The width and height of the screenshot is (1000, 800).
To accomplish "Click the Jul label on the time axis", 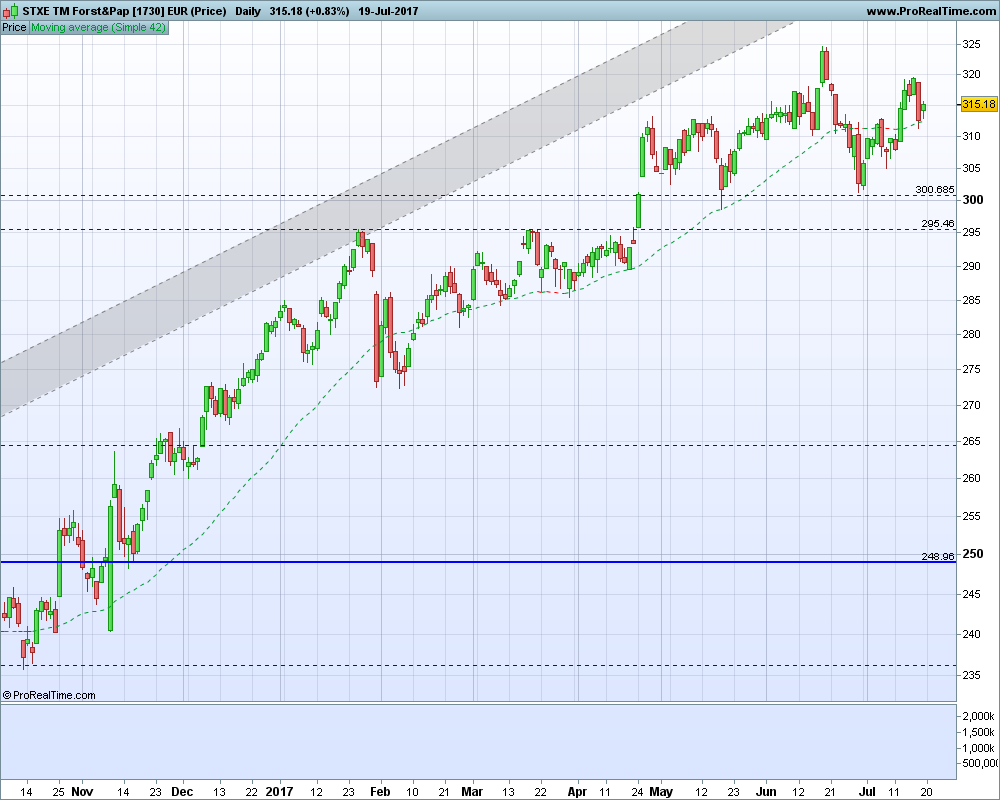I will [x=866, y=792].
